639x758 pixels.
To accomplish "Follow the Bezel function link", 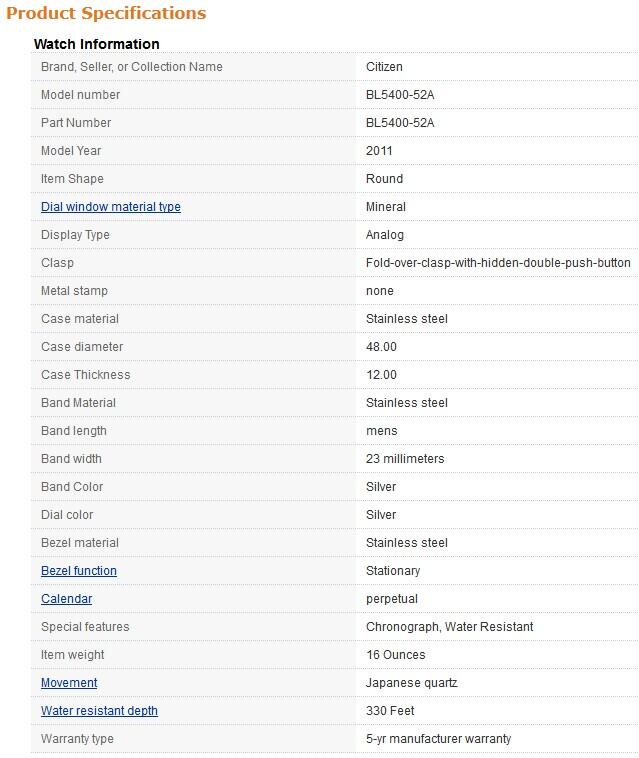I will coord(79,571).
